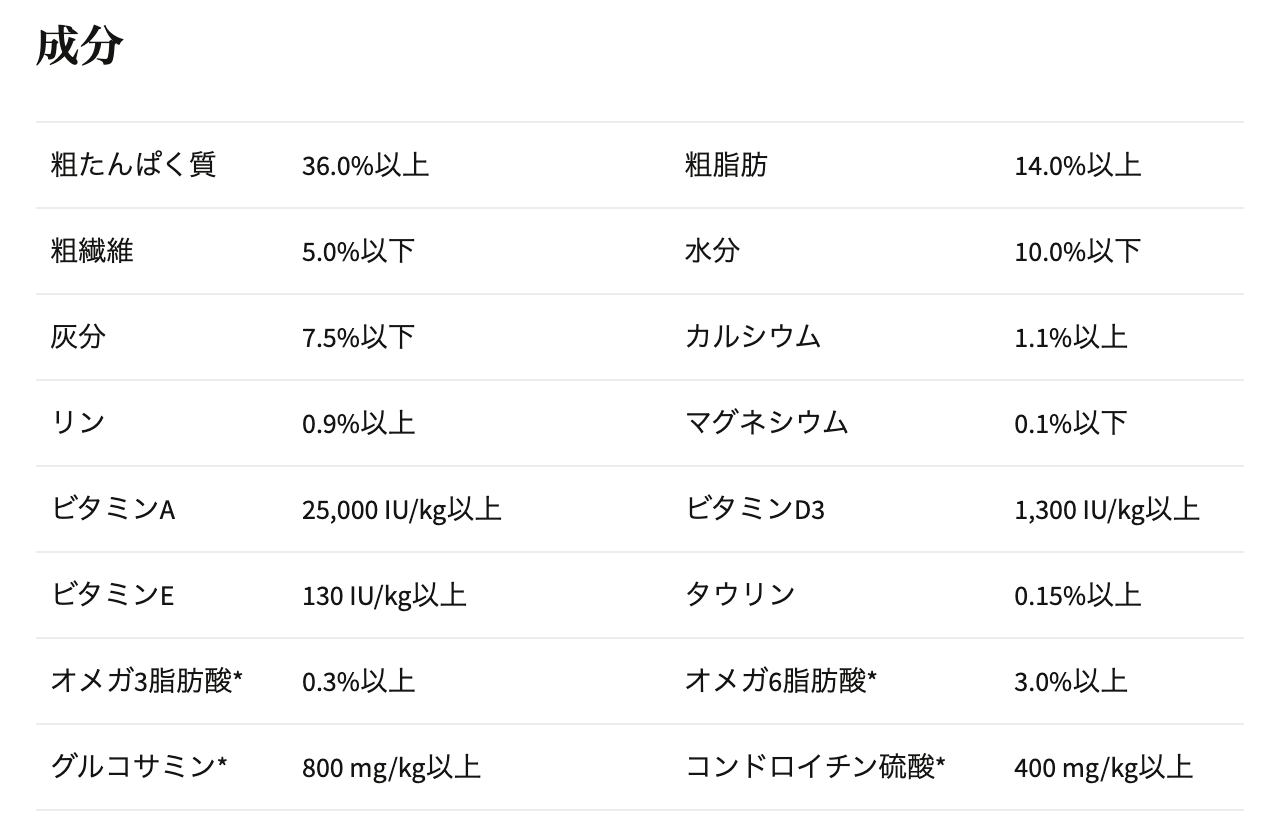This screenshot has height=814, width=1278.
Task: Click the 14.0%以上 fat value
Action: [1077, 166]
